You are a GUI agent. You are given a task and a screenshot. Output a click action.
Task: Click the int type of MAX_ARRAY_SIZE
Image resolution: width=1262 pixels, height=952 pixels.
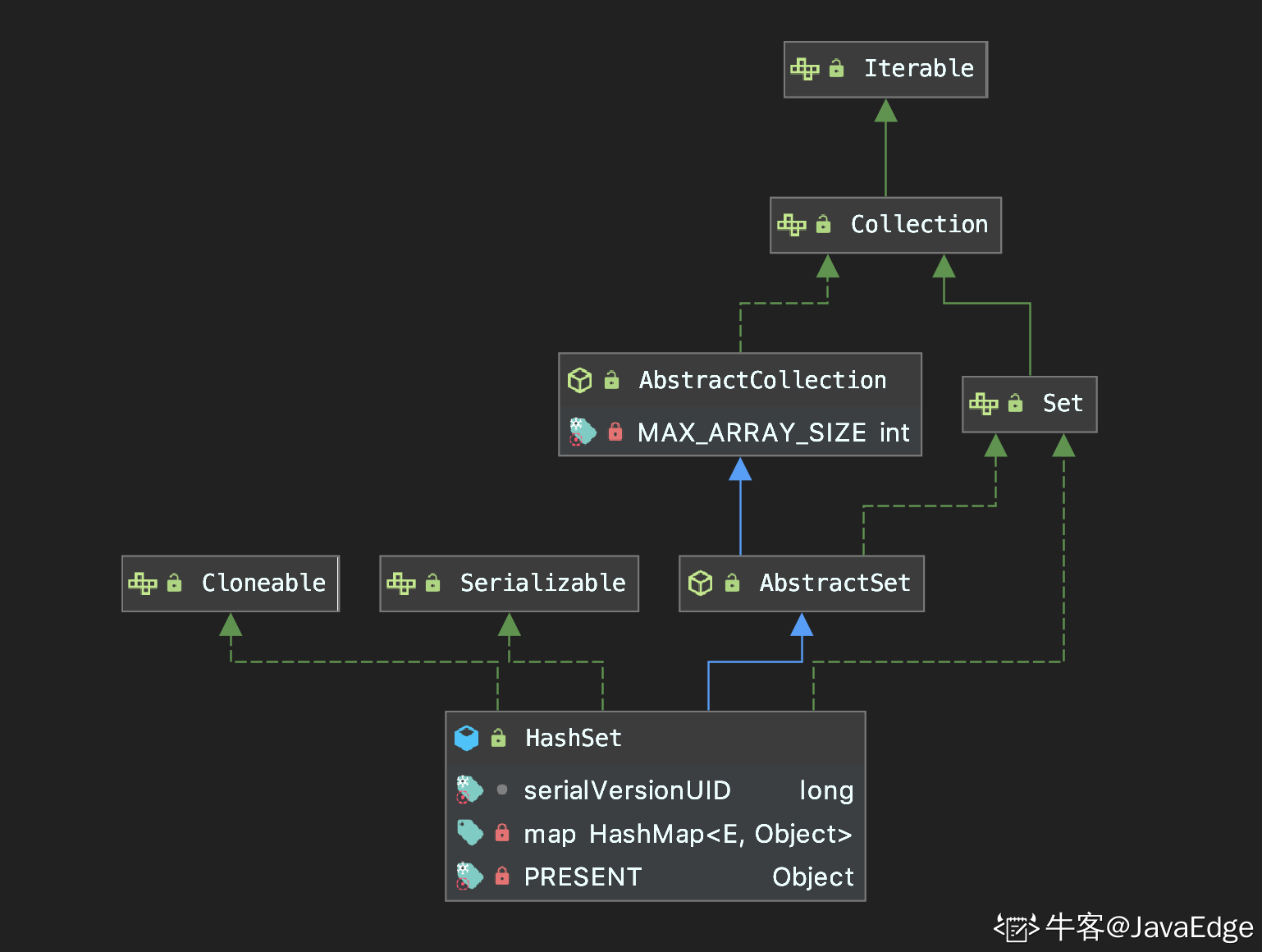[x=894, y=433]
